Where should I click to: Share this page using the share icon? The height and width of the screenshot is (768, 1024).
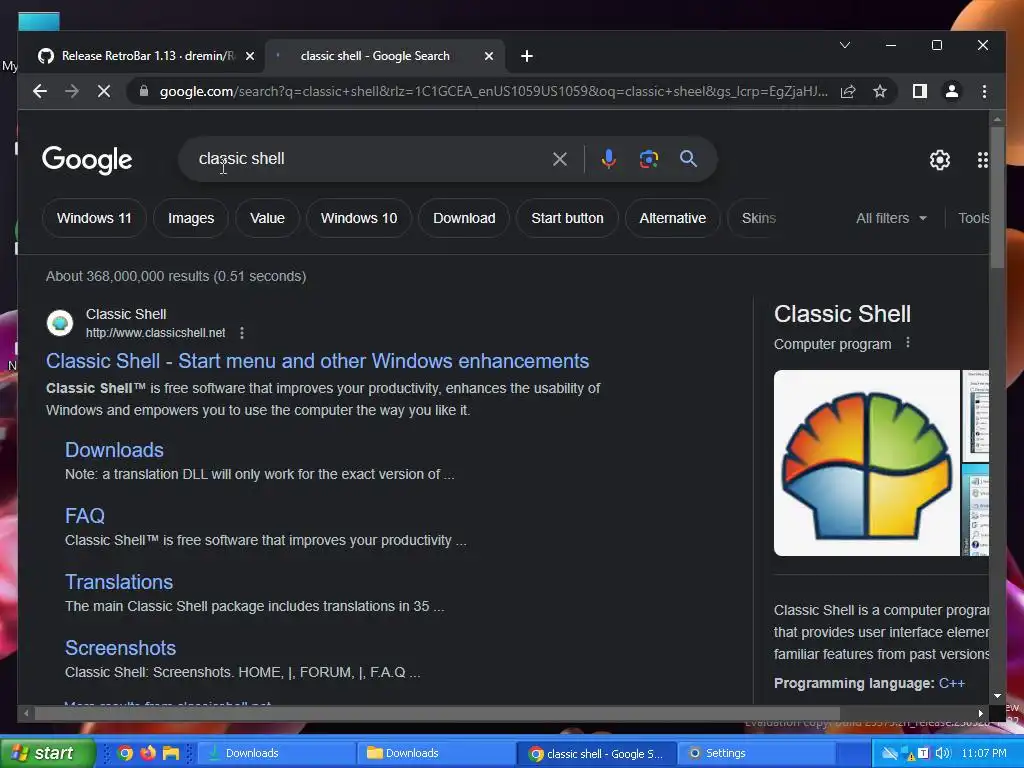(x=848, y=91)
